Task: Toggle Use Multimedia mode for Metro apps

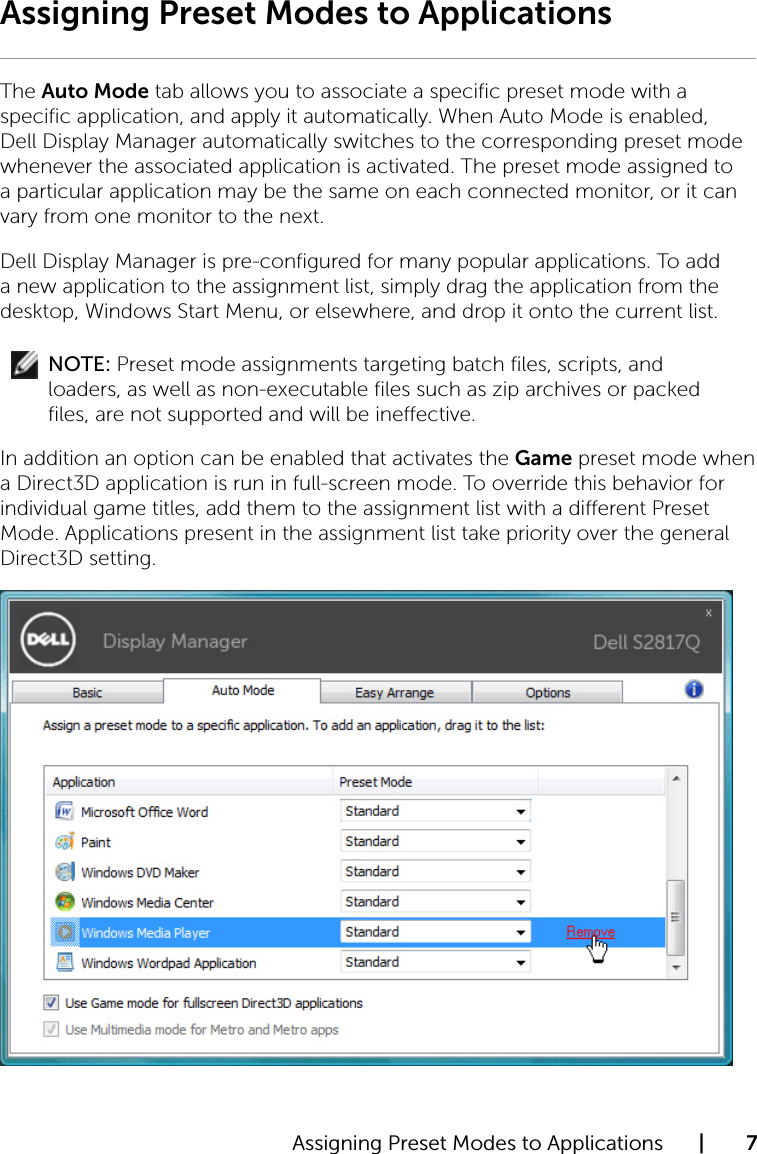Action: 51,1029
